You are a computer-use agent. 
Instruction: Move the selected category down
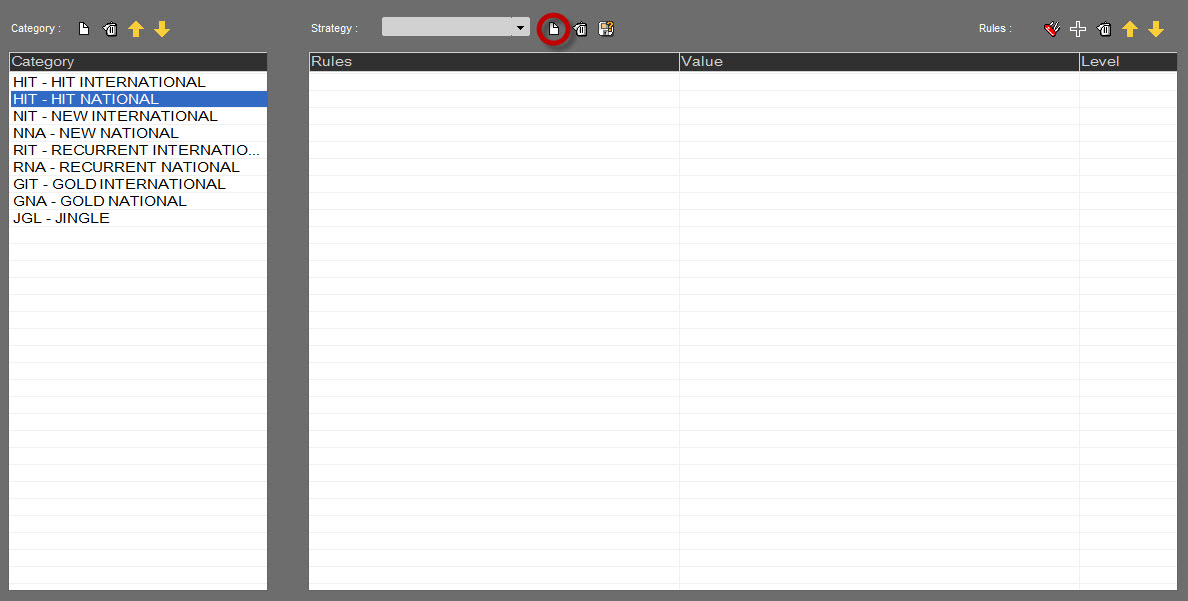162,29
